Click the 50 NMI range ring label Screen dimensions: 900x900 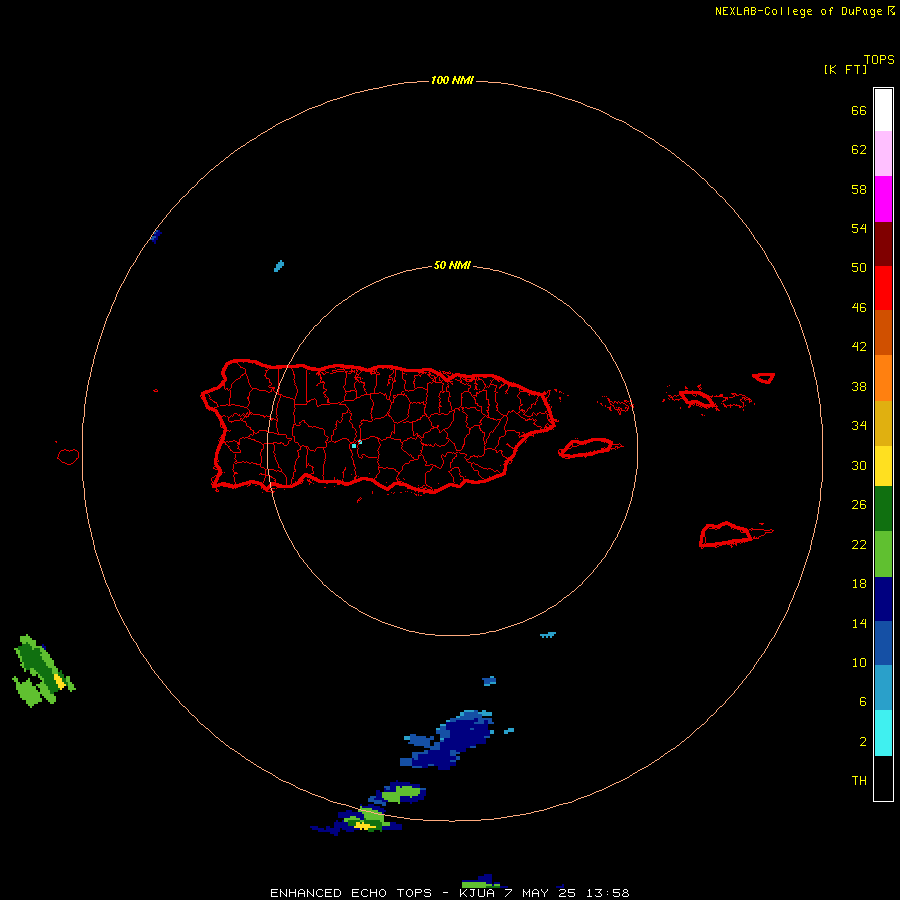(452, 265)
